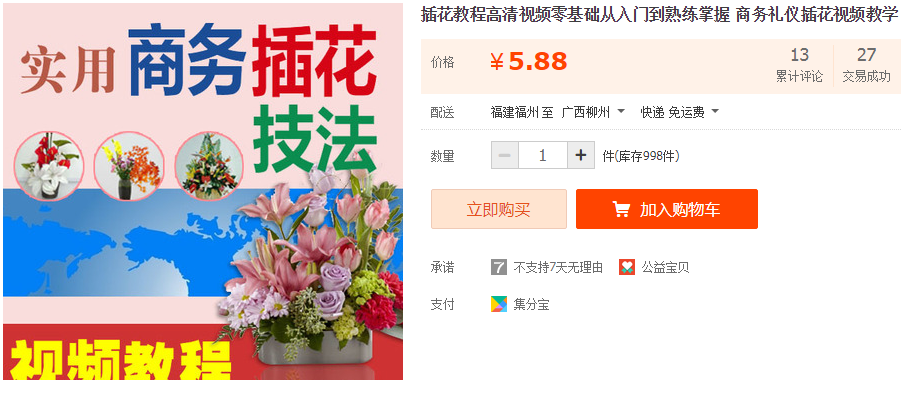The width and height of the screenshot is (907, 403).
Task: Click the mixed bouquet circular thumbnail
Action: (x=209, y=167)
